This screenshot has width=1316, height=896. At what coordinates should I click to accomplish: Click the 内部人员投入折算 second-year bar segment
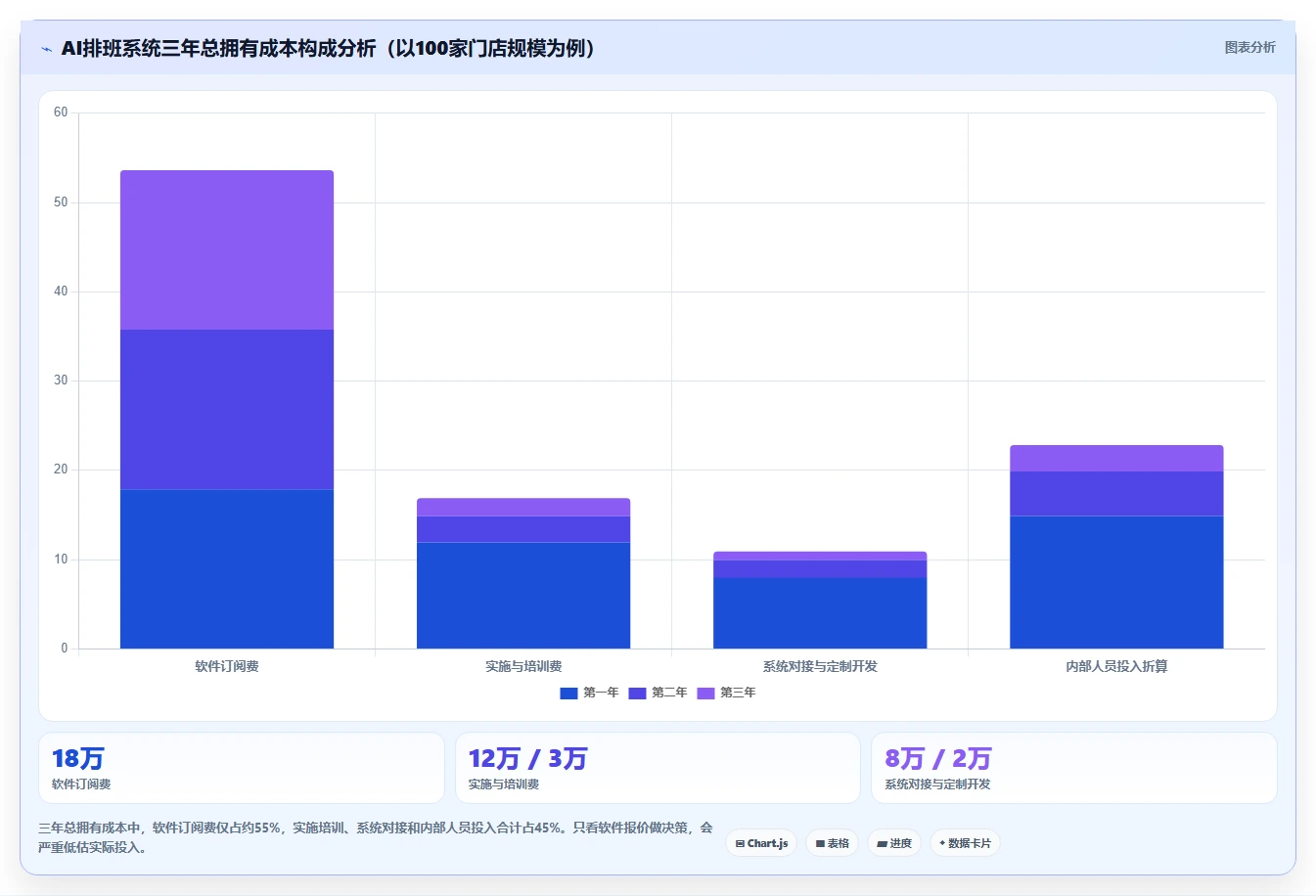click(x=1116, y=493)
